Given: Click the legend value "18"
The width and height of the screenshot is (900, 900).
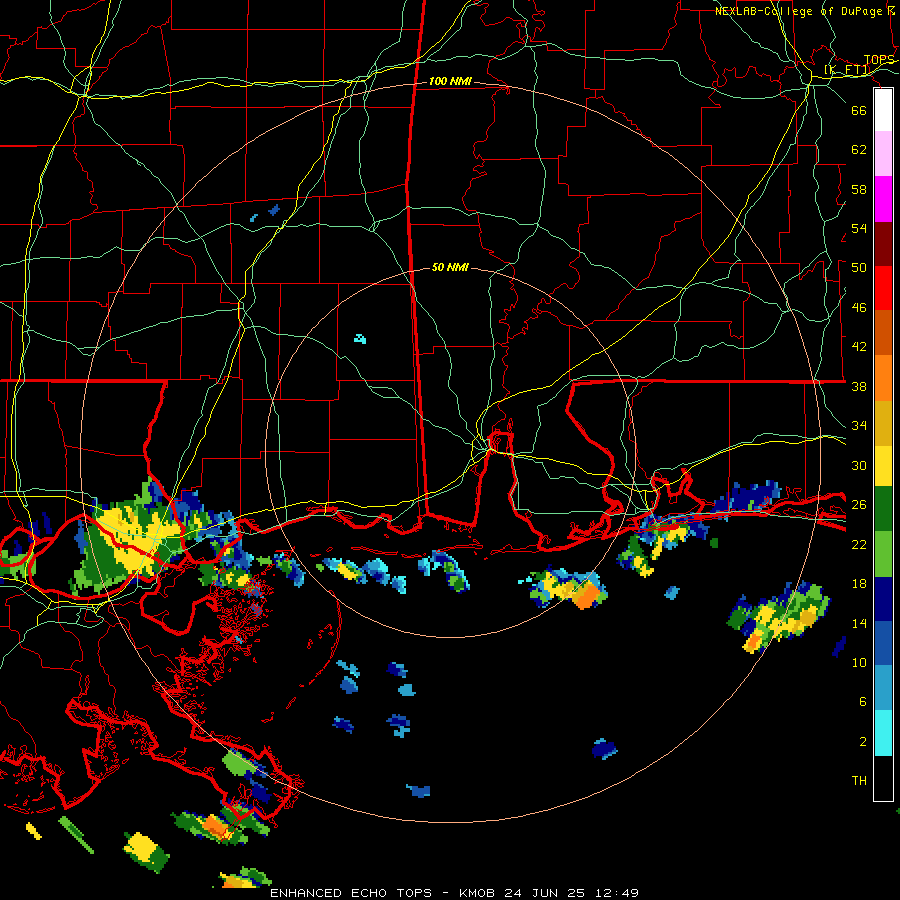Looking at the screenshot, I should click(x=859, y=584).
